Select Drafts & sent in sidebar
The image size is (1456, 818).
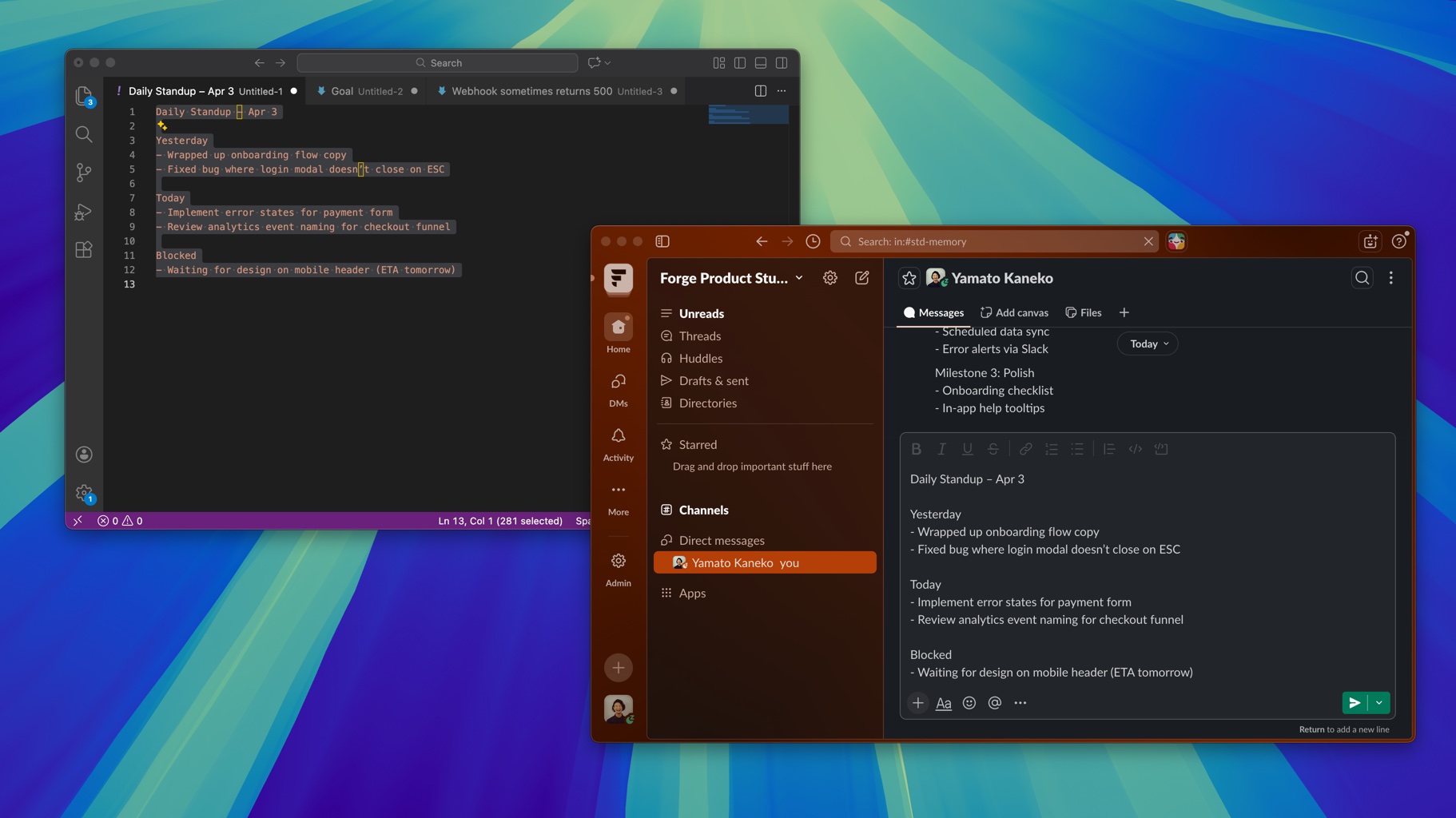tap(713, 381)
